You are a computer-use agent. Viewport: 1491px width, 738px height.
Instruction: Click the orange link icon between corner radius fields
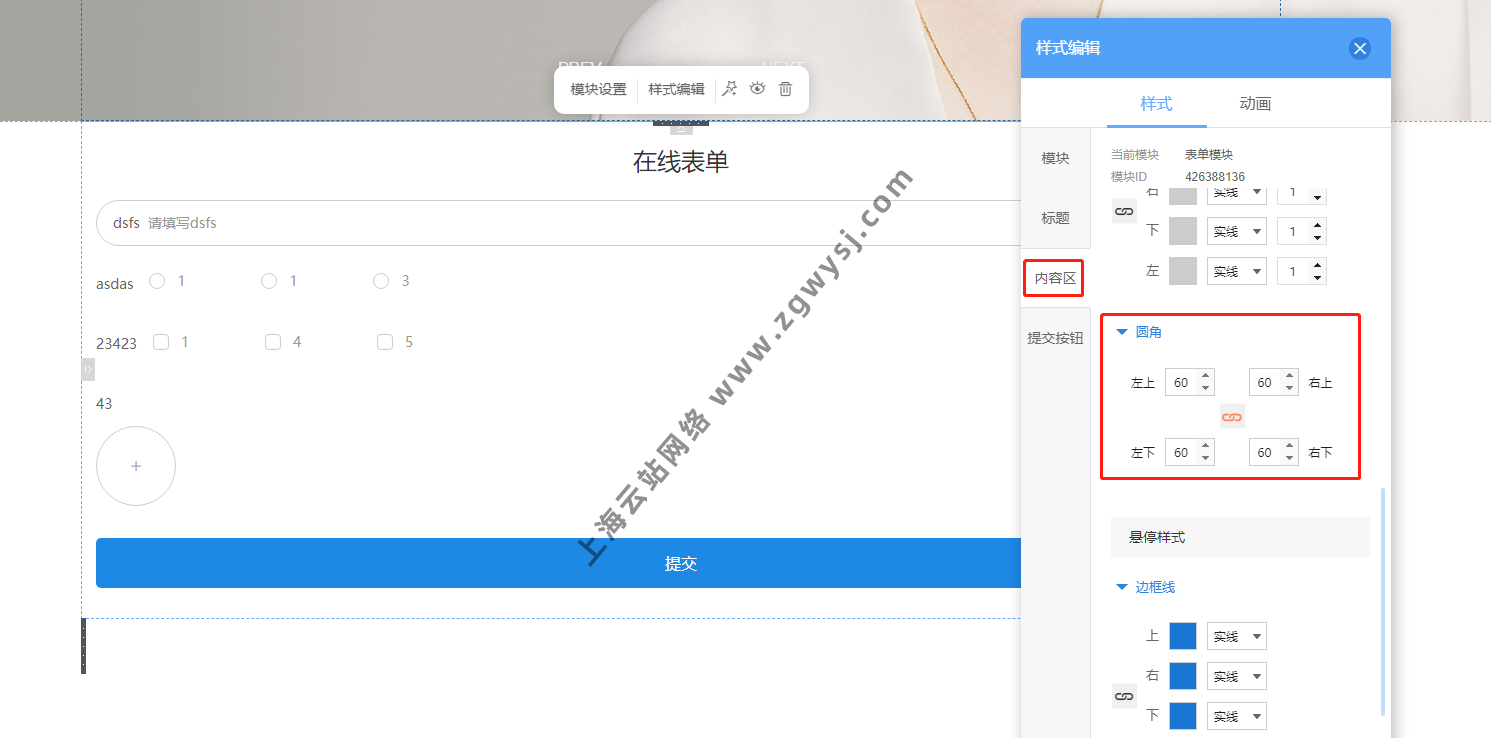click(1232, 417)
